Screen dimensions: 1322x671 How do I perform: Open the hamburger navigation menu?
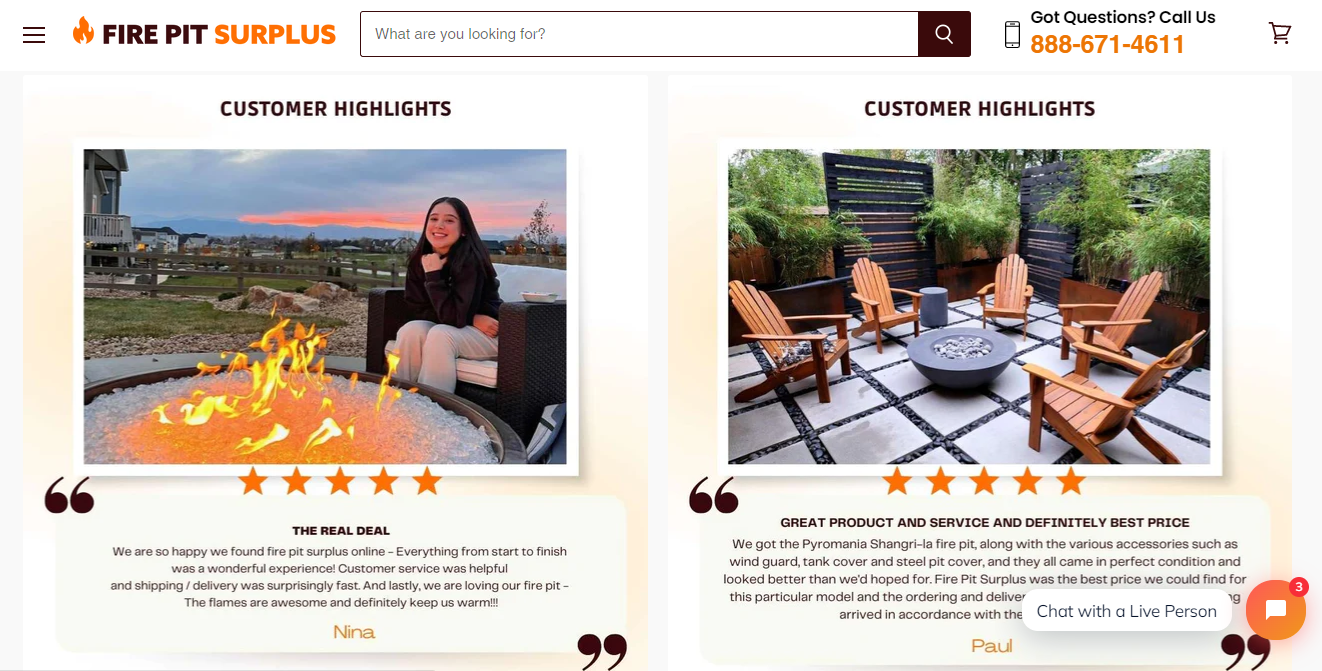pos(34,35)
